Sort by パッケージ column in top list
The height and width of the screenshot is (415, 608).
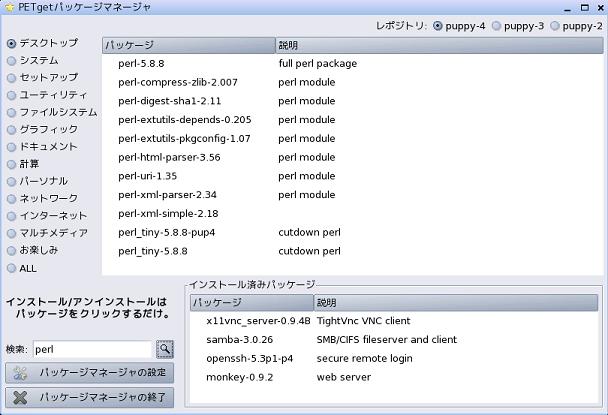pyautogui.click(x=188, y=45)
